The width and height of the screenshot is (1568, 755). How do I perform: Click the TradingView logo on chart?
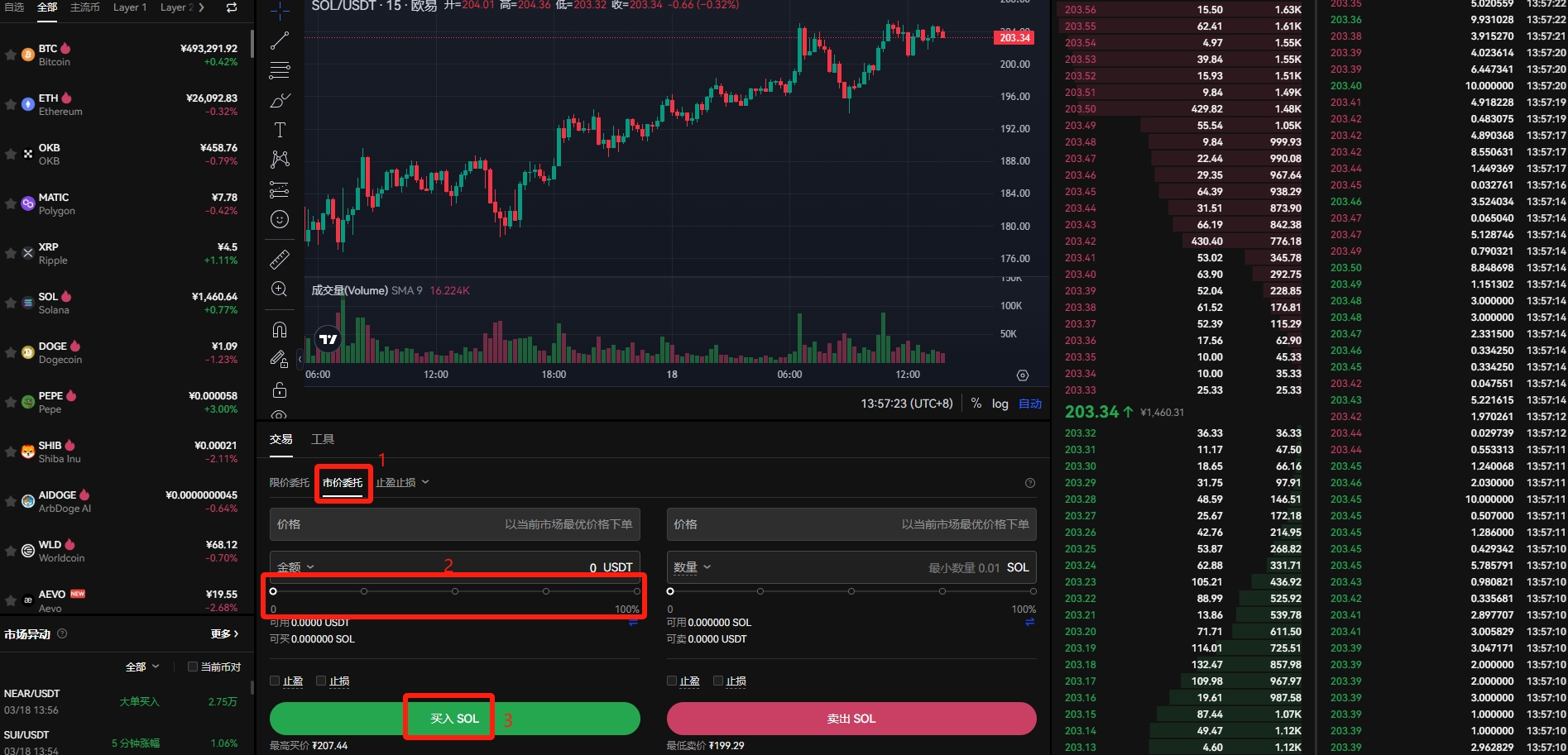pyautogui.click(x=328, y=339)
